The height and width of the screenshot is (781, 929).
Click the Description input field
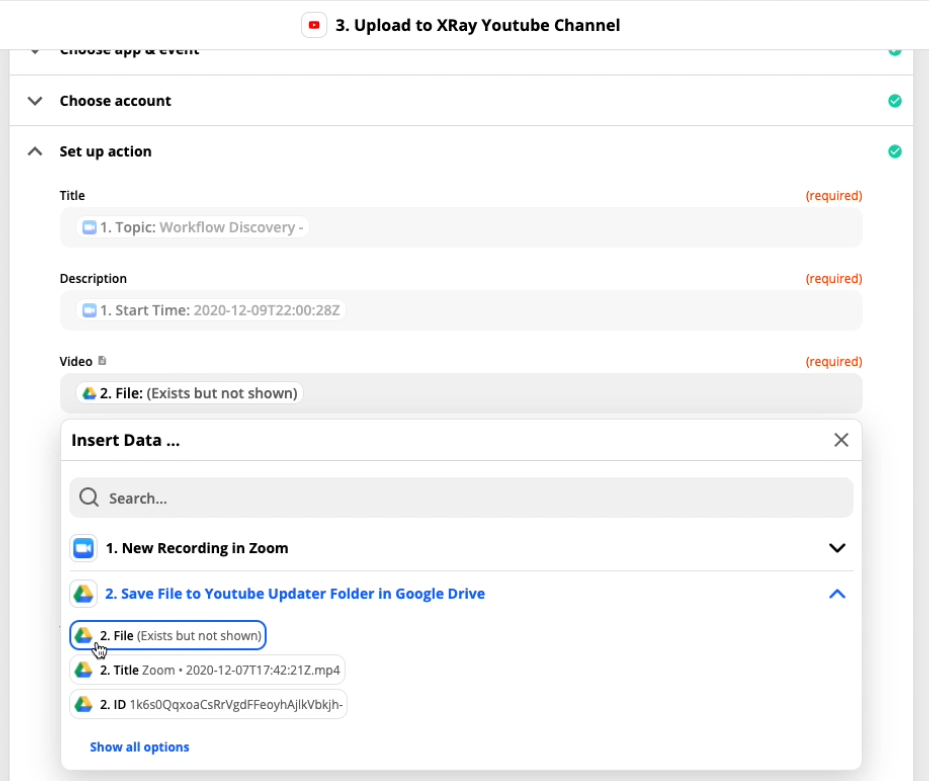[461, 311]
